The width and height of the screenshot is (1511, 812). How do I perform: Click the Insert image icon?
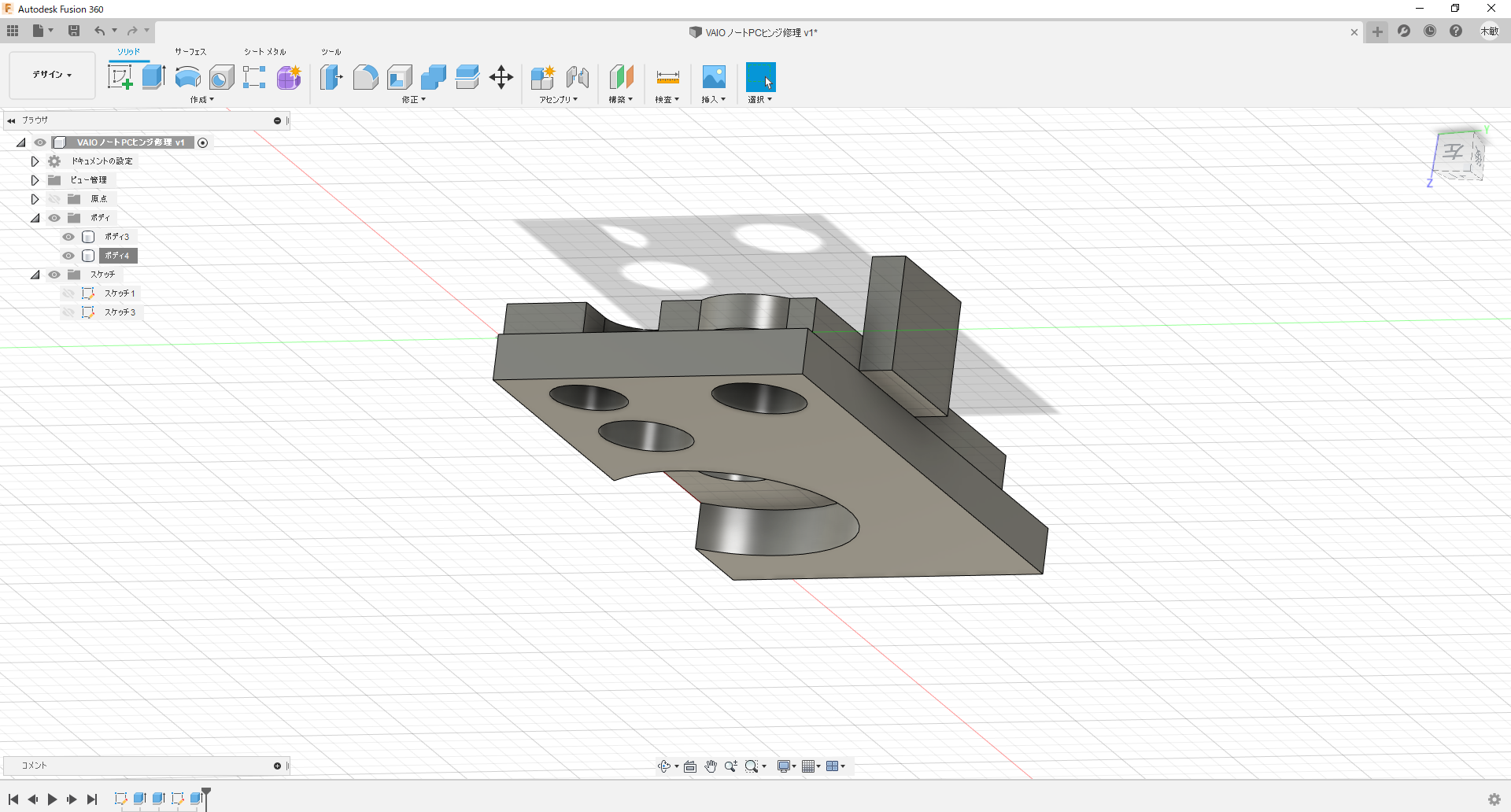coord(714,77)
